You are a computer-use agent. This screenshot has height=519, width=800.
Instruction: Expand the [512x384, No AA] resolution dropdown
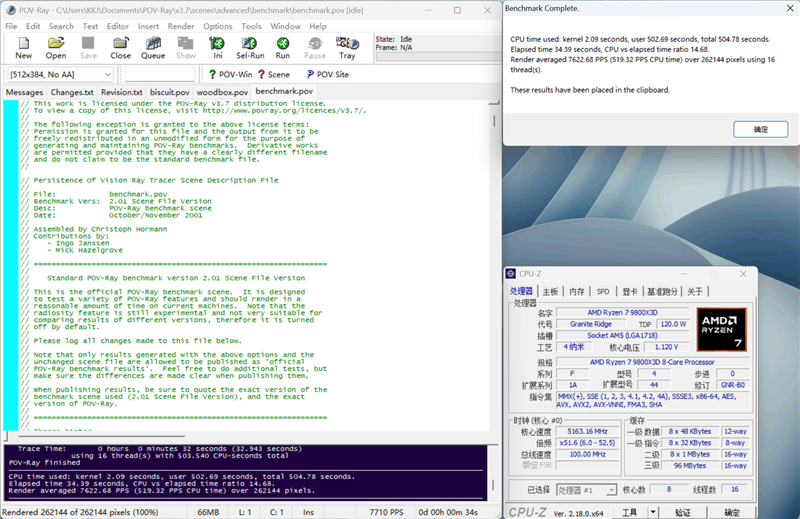click(112, 74)
